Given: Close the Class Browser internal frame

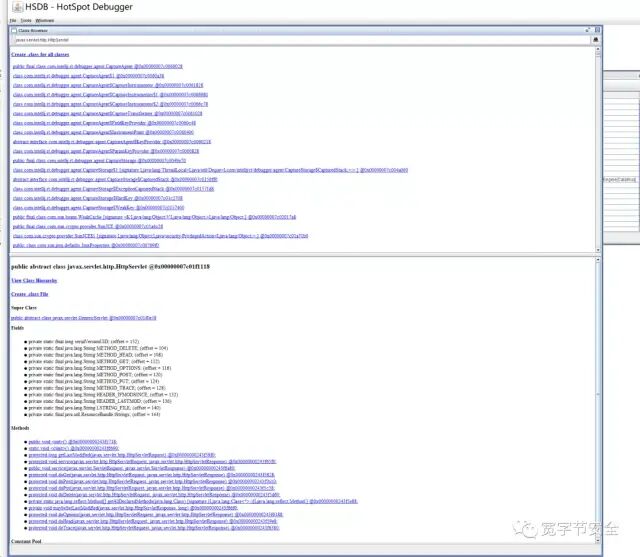Looking at the screenshot, I should pos(597,30).
